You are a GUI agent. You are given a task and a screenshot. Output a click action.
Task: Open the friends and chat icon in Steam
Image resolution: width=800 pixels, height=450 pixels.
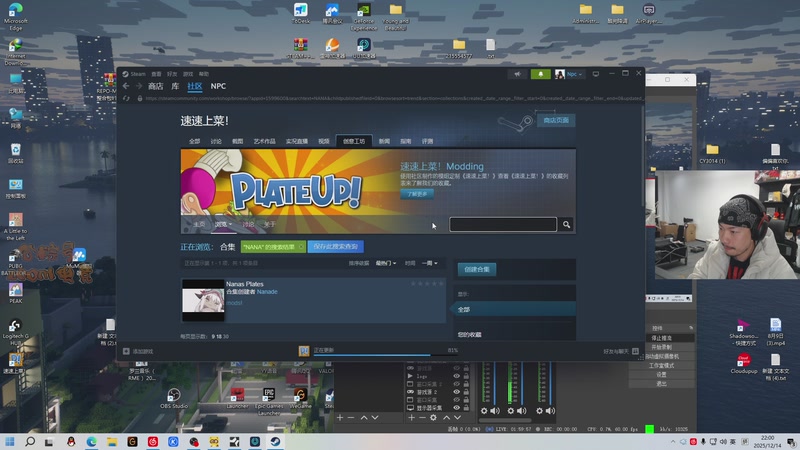tap(635, 351)
